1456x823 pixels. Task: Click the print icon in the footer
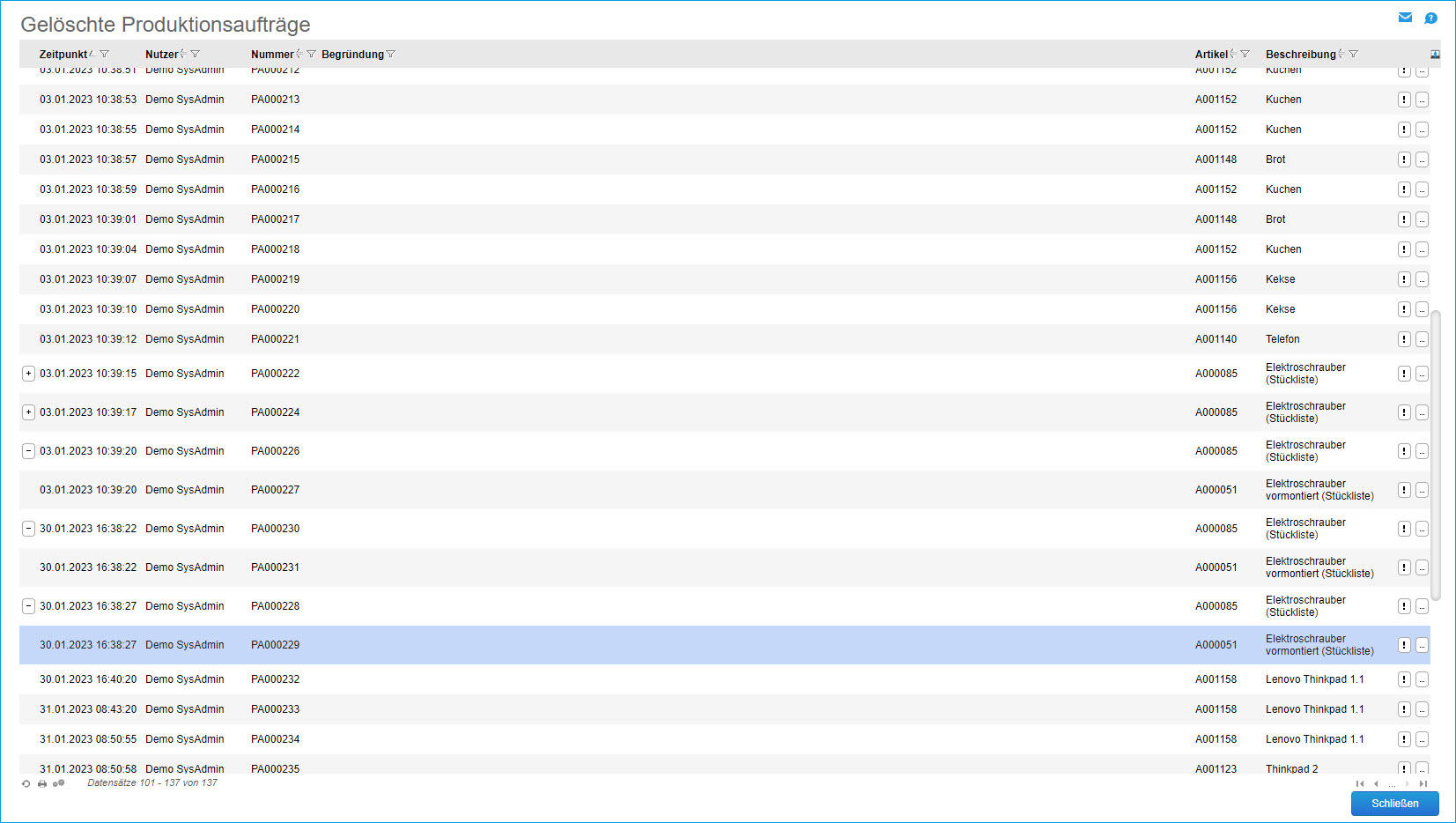(41, 783)
